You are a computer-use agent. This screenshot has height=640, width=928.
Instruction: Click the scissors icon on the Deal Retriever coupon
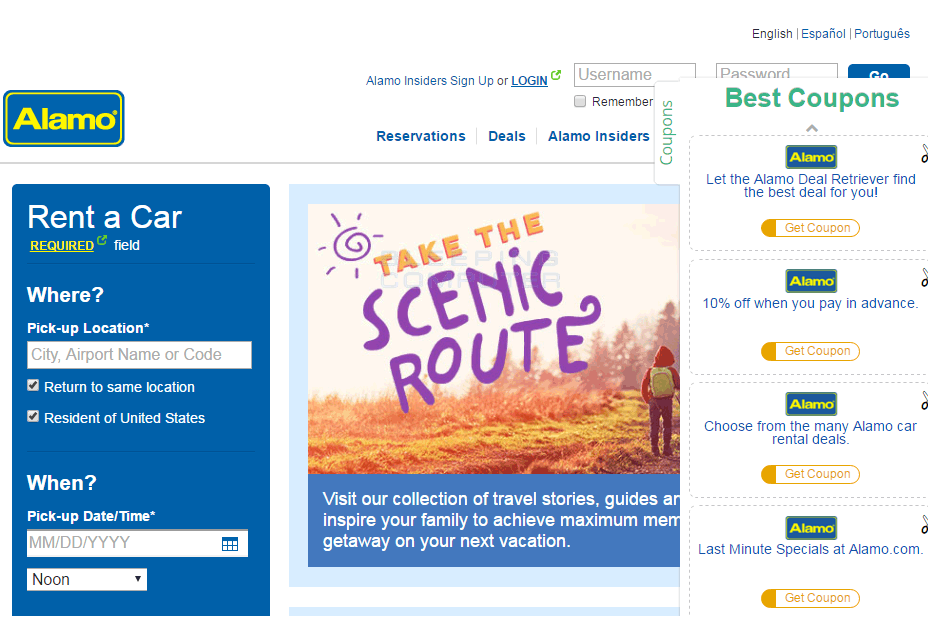click(923, 155)
